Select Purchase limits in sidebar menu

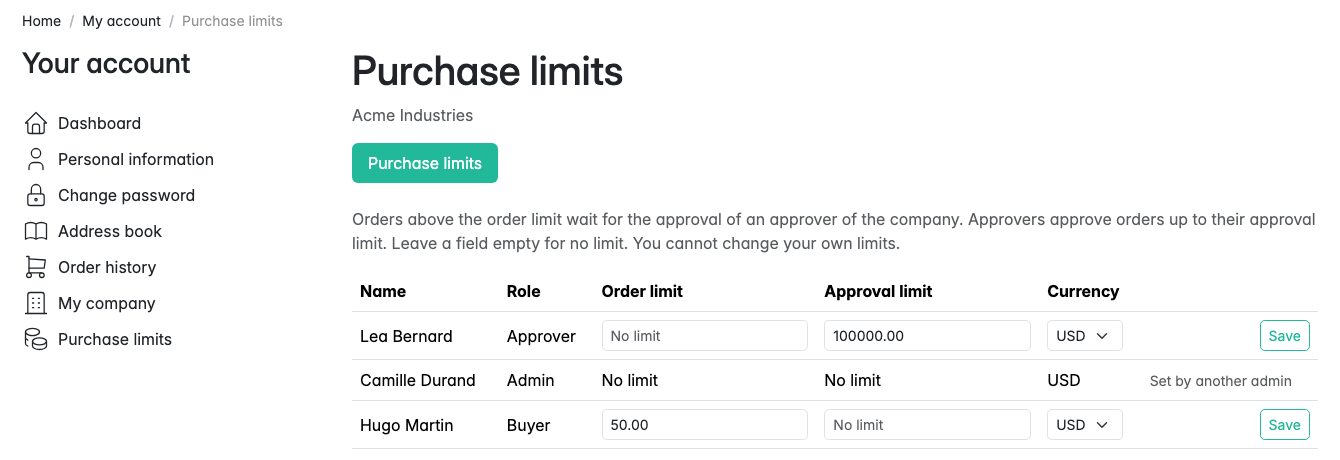115,339
